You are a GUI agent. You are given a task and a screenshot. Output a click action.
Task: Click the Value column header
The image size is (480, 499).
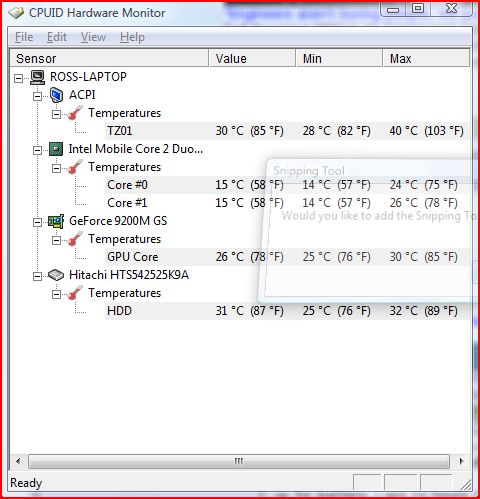(252, 58)
